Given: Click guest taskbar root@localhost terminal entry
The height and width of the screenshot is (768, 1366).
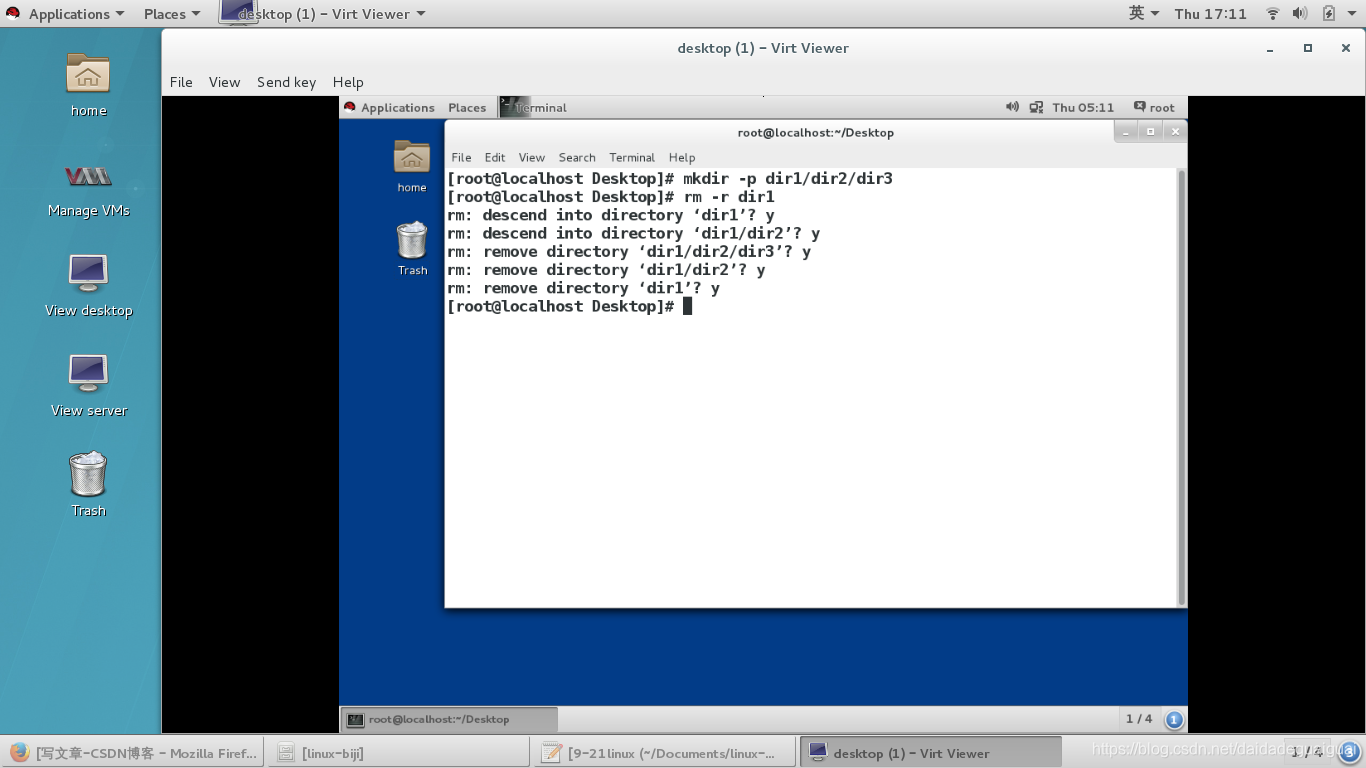Looking at the screenshot, I should (x=450, y=719).
